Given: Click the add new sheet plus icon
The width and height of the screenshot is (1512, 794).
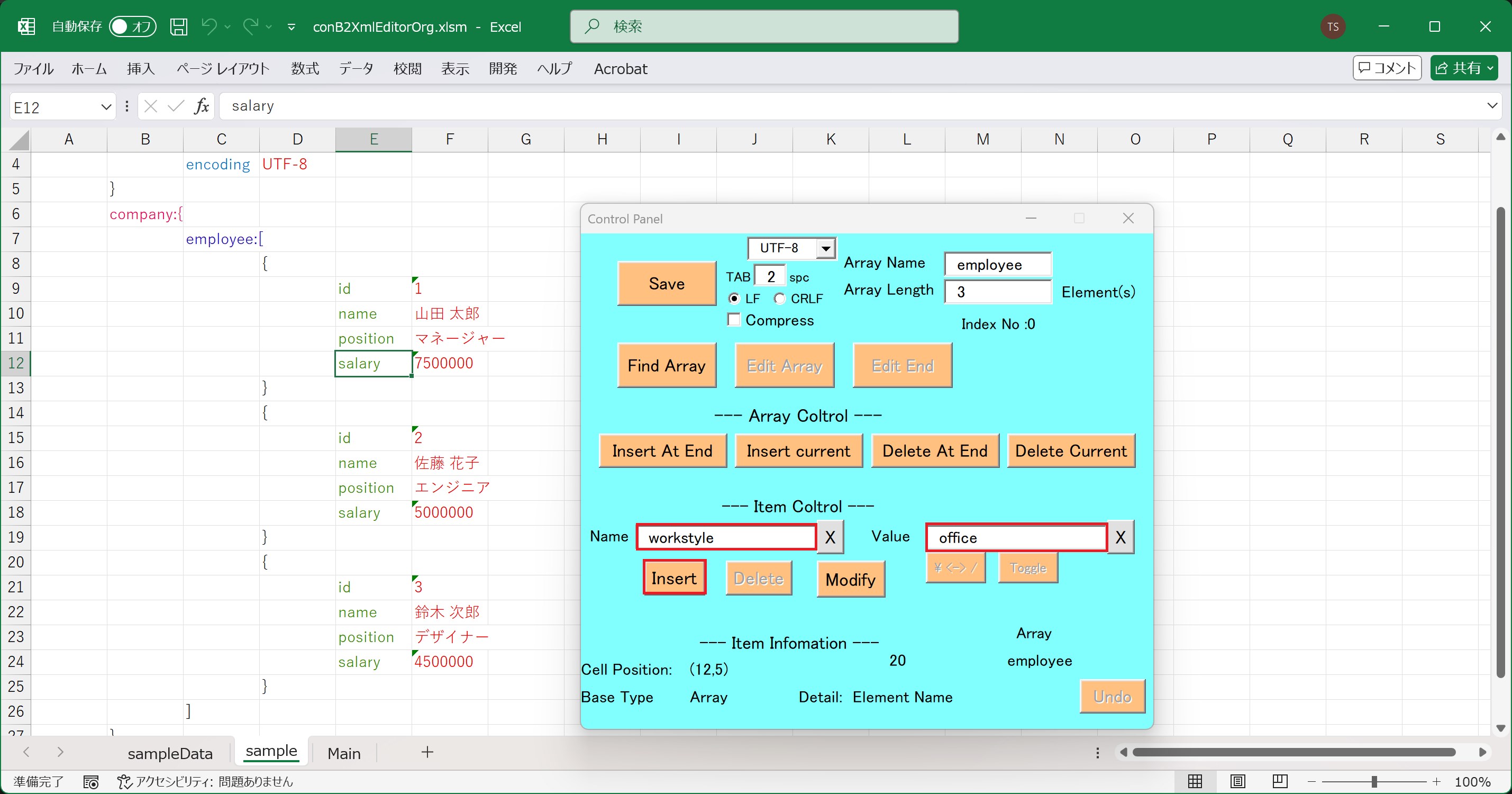Looking at the screenshot, I should coord(427,752).
